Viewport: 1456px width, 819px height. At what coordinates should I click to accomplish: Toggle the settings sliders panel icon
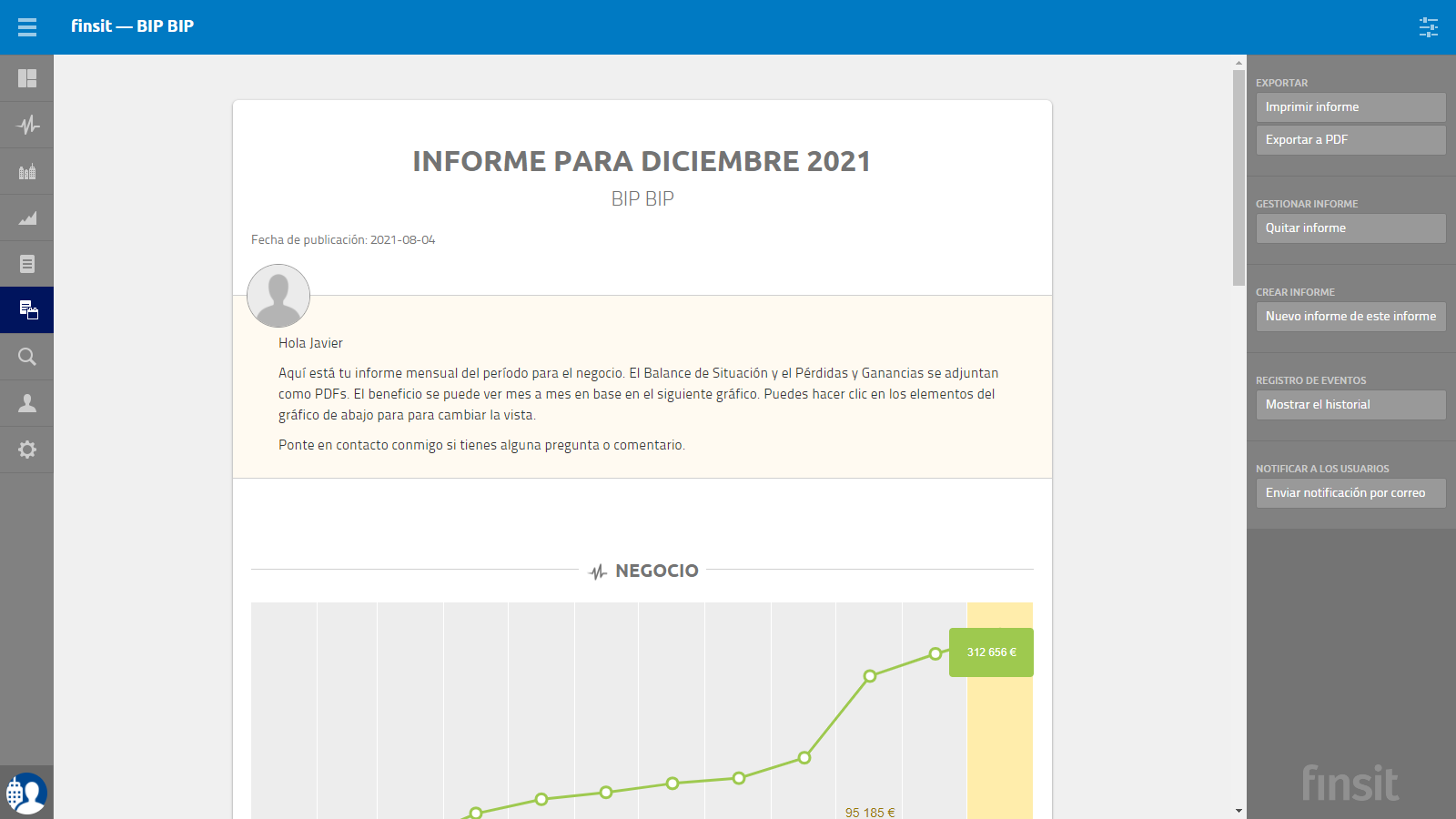pyautogui.click(x=1429, y=27)
